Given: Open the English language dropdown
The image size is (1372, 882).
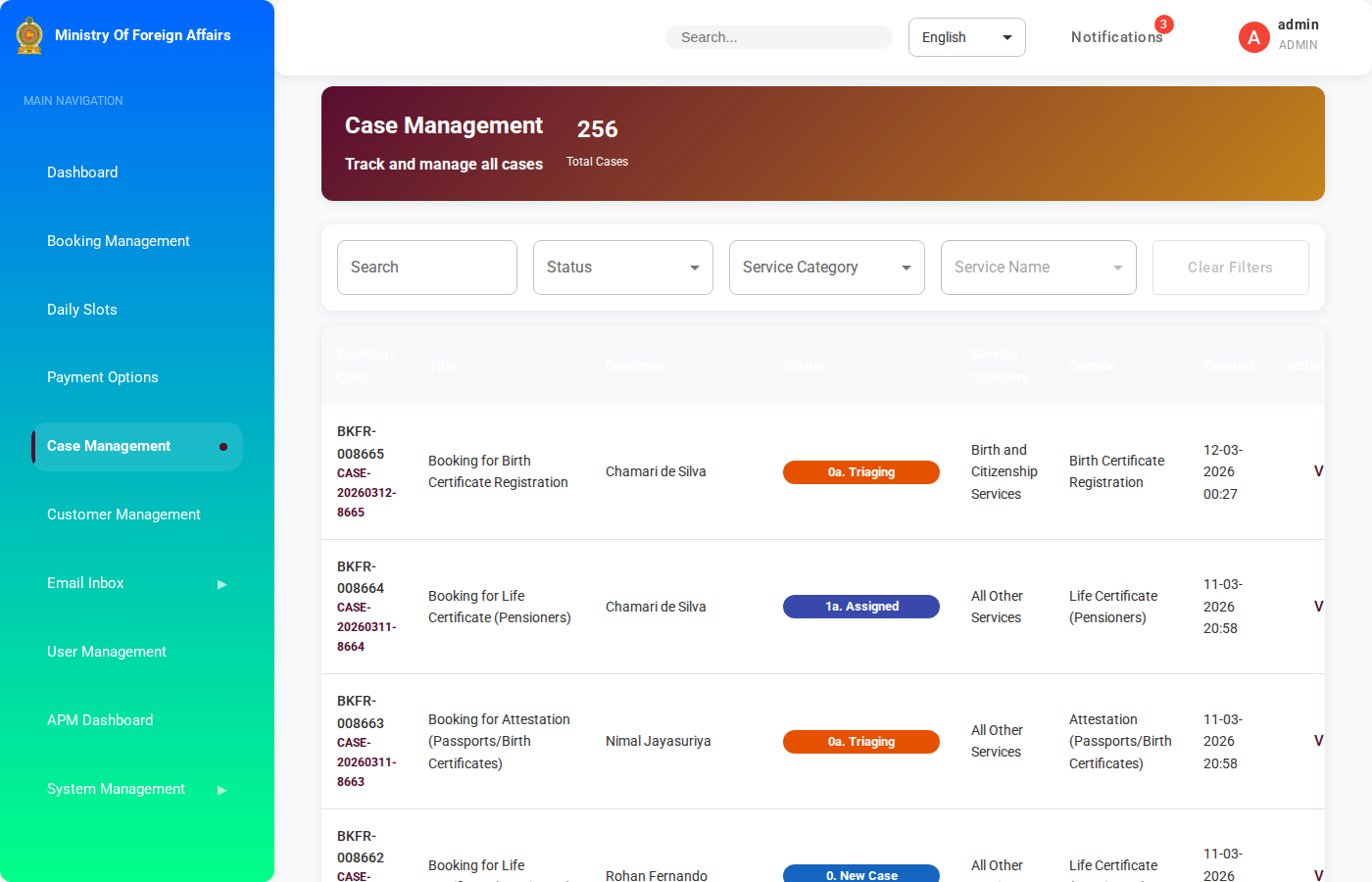Looking at the screenshot, I should pyautogui.click(x=966, y=37).
